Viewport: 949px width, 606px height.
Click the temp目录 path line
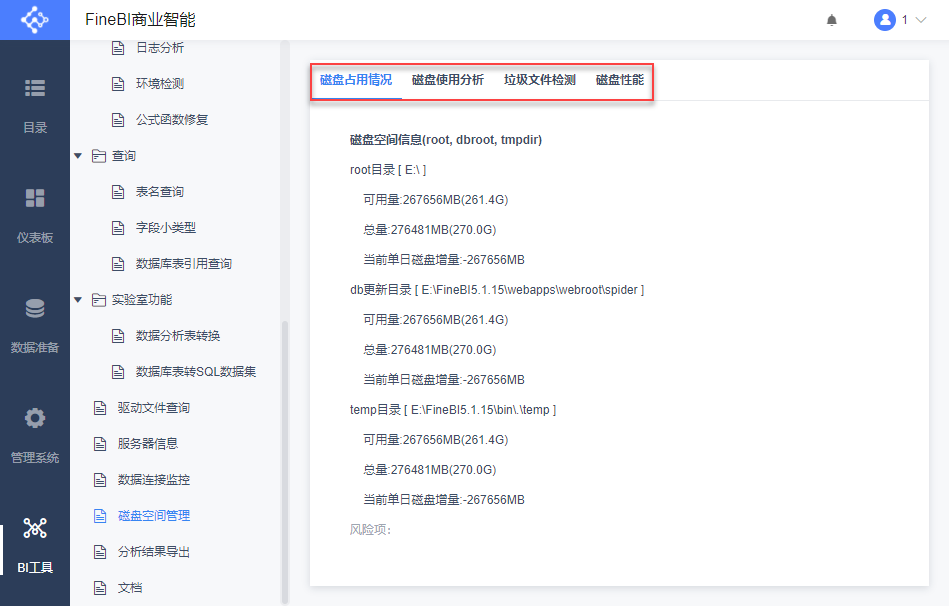[x=453, y=410]
